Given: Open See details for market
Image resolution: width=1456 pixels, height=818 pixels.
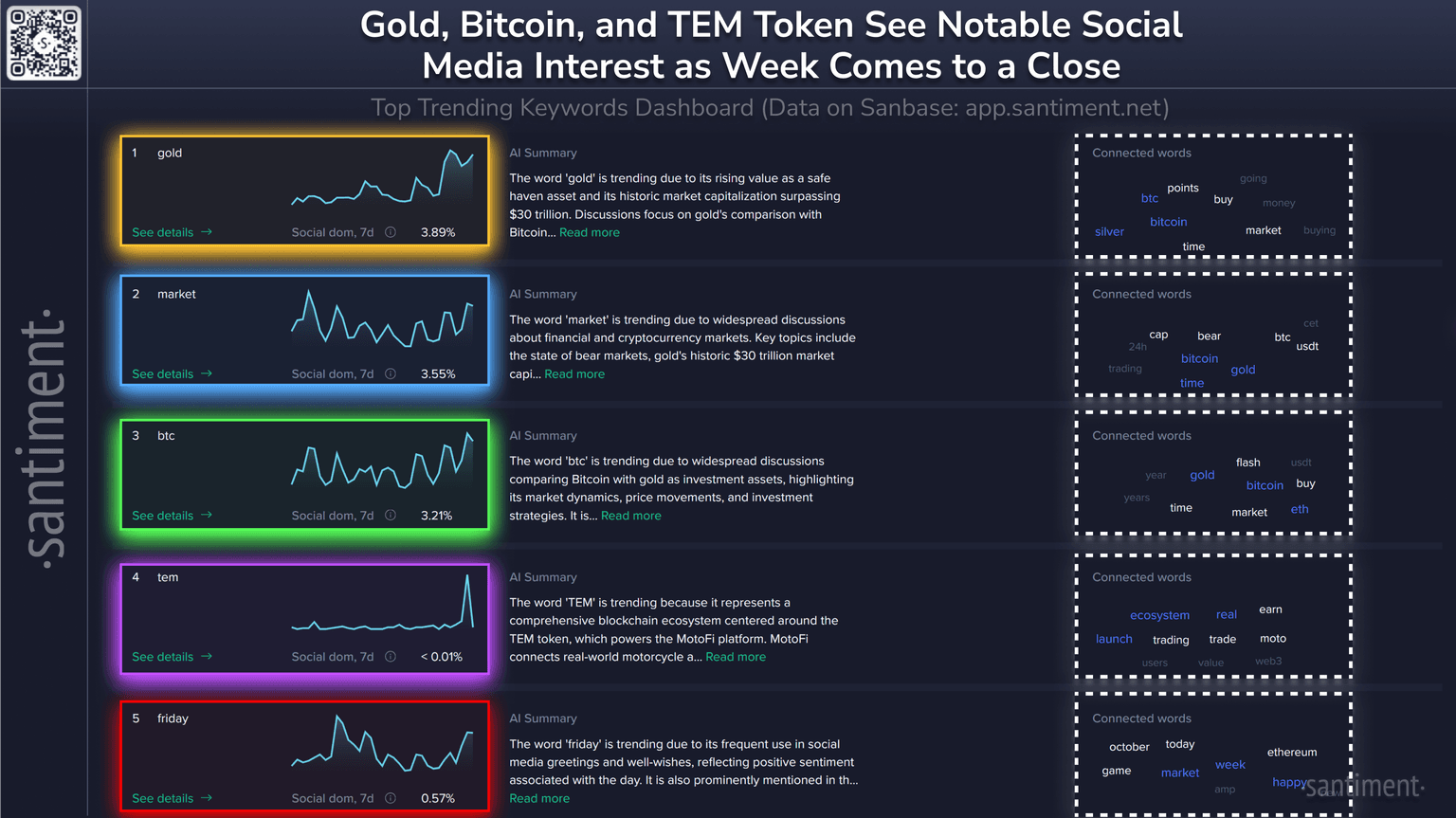Looking at the screenshot, I should pos(172,374).
